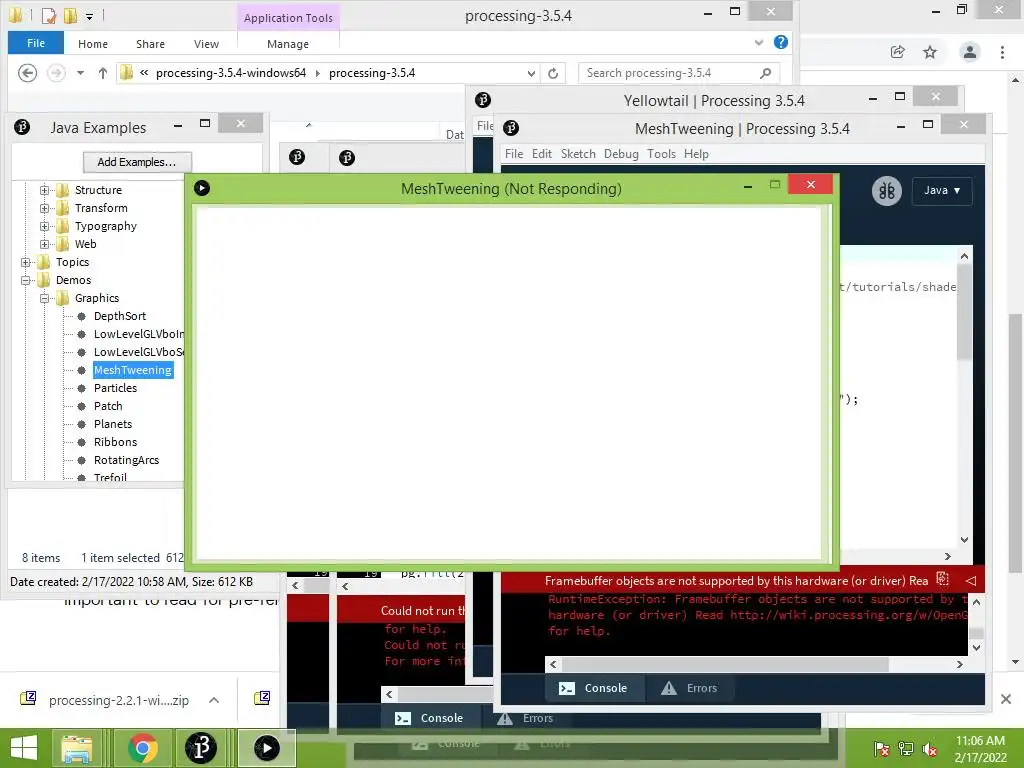Refresh the Explorer folder view

click(x=553, y=73)
